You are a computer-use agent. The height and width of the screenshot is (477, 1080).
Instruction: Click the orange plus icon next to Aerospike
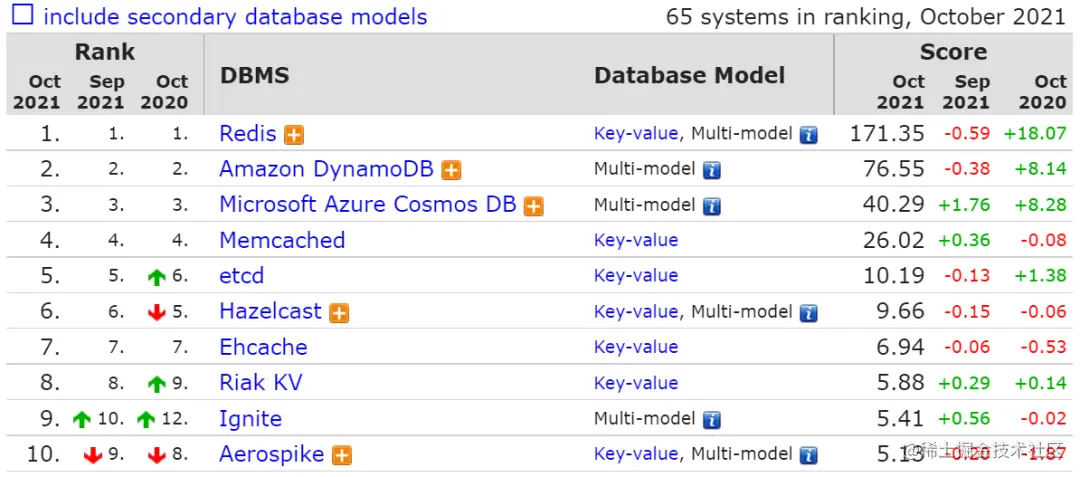pos(342,455)
